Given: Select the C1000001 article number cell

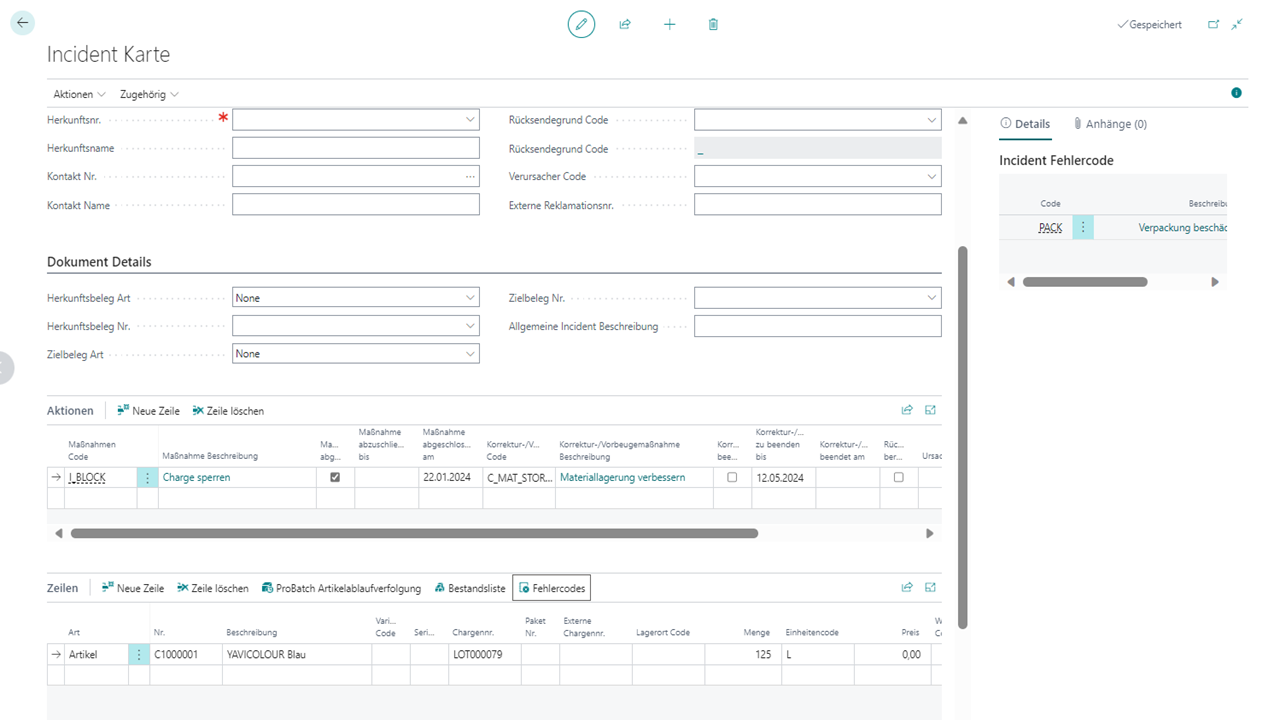Looking at the screenshot, I should [186, 655].
